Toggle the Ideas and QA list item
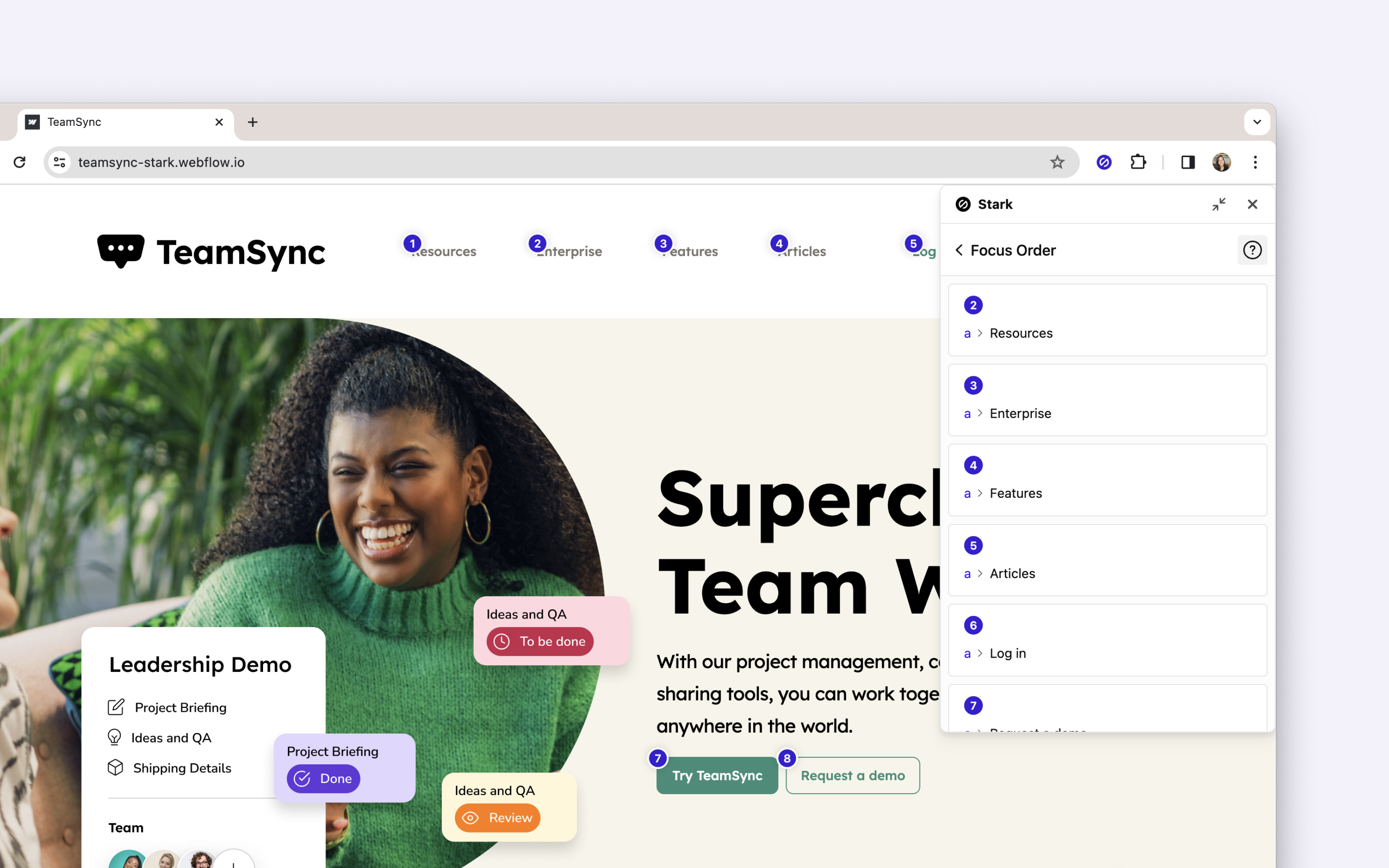The image size is (1389, 868). click(171, 737)
